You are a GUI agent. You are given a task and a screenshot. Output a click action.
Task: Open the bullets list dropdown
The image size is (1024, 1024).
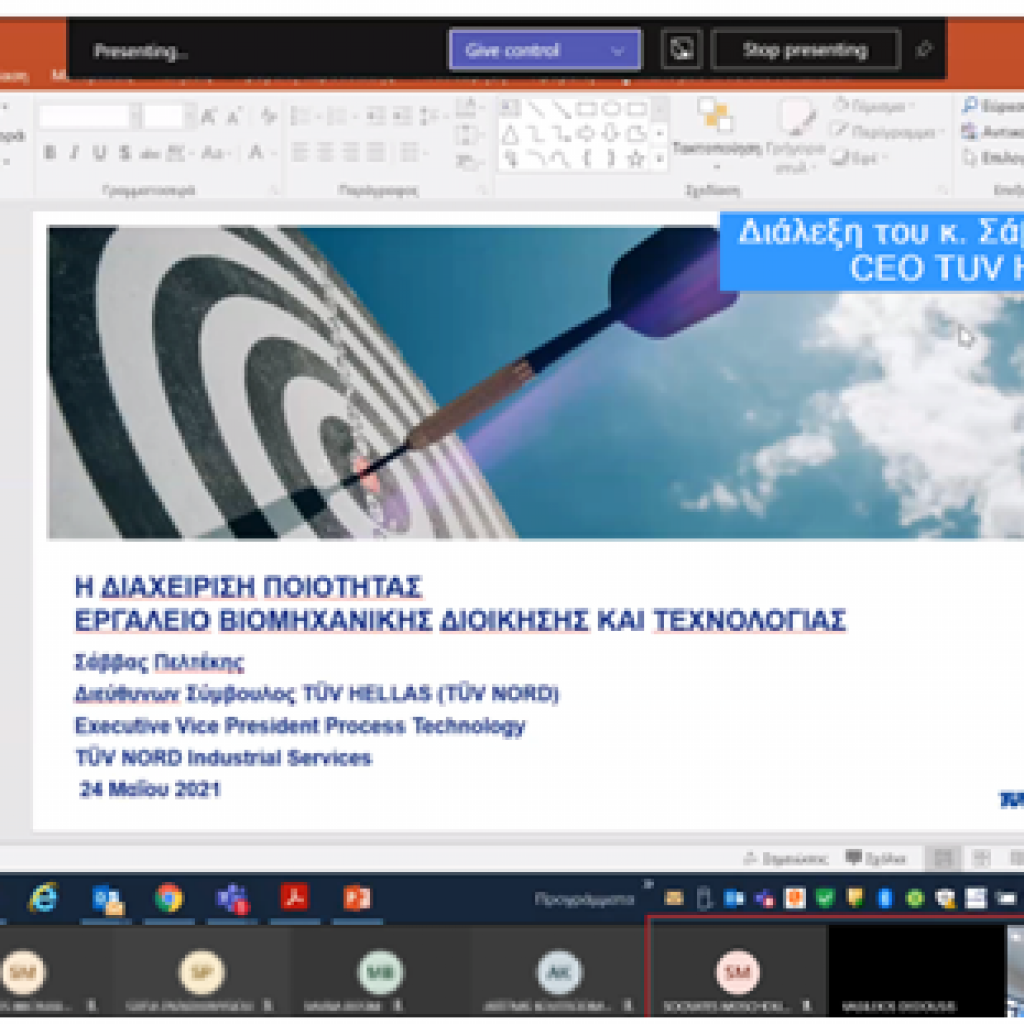tap(304, 116)
